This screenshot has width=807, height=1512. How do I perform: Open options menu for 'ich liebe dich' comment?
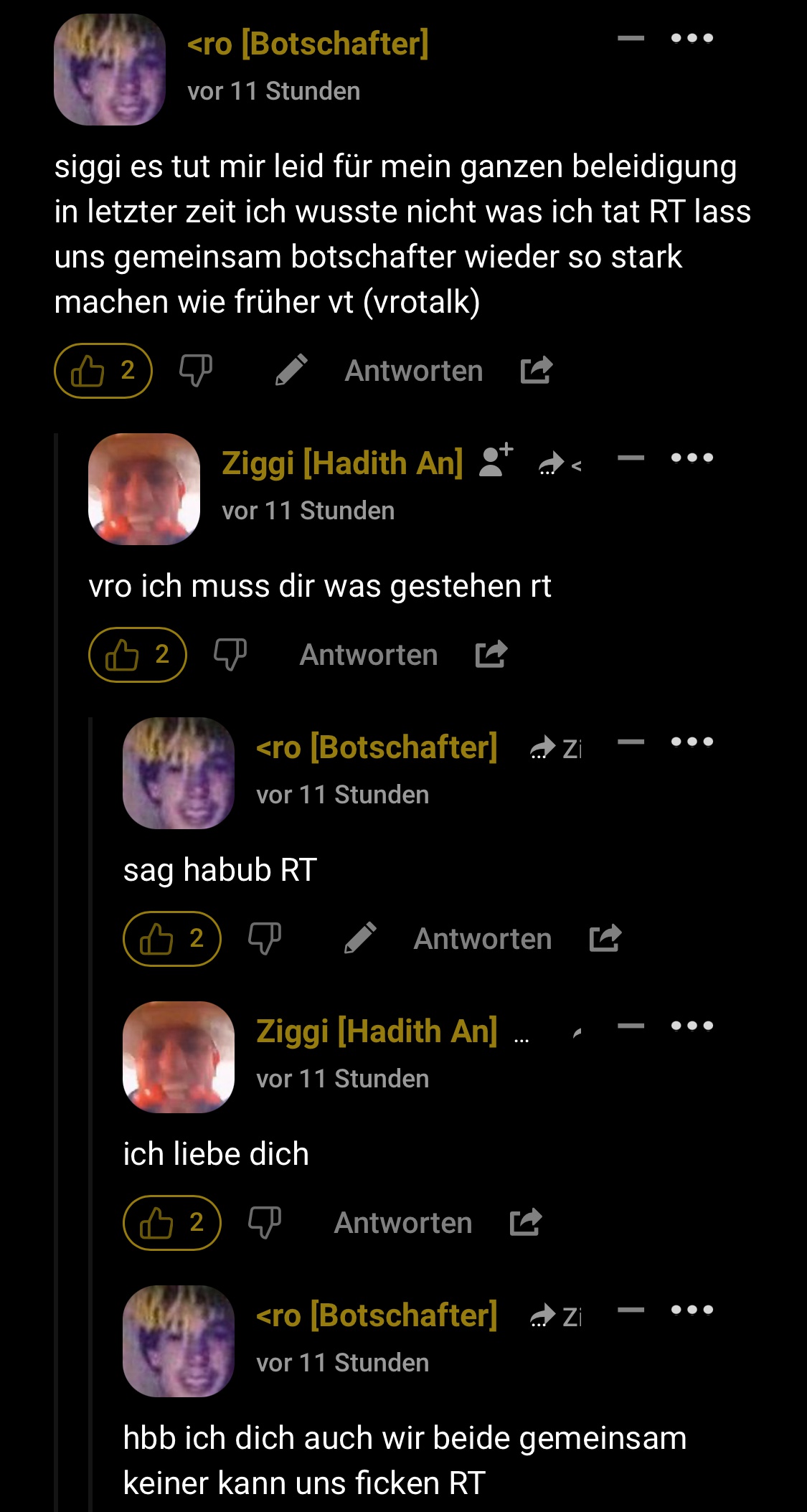pos(692,1026)
